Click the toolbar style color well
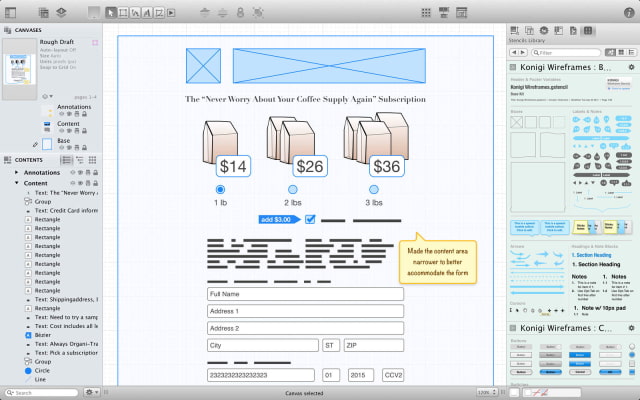The height and width of the screenshot is (400, 640). click(94, 13)
